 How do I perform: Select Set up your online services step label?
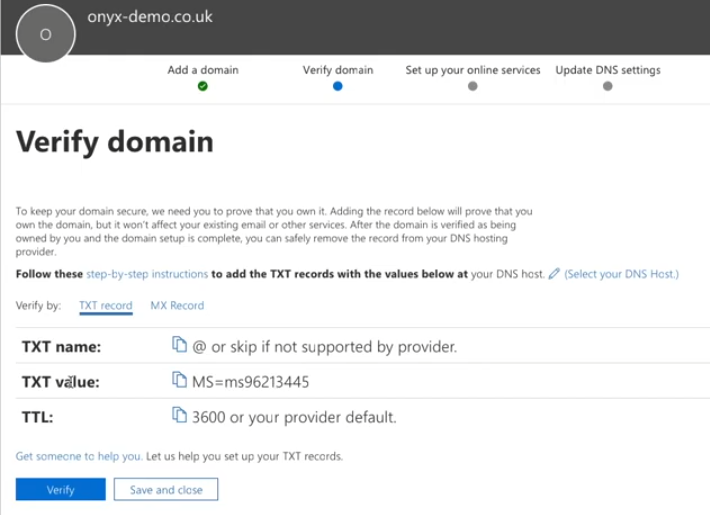(473, 70)
